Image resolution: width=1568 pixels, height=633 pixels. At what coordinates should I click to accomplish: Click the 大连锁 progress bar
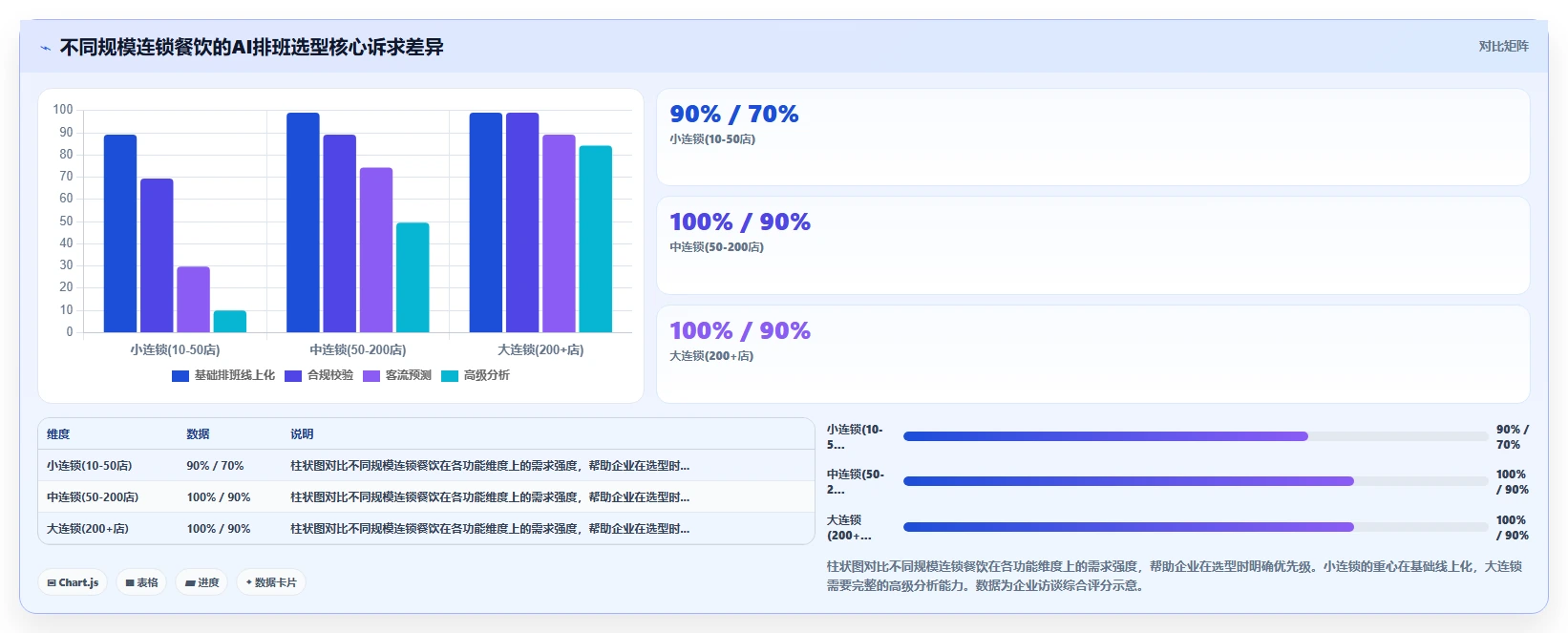pyautogui.click(x=1196, y=527)
